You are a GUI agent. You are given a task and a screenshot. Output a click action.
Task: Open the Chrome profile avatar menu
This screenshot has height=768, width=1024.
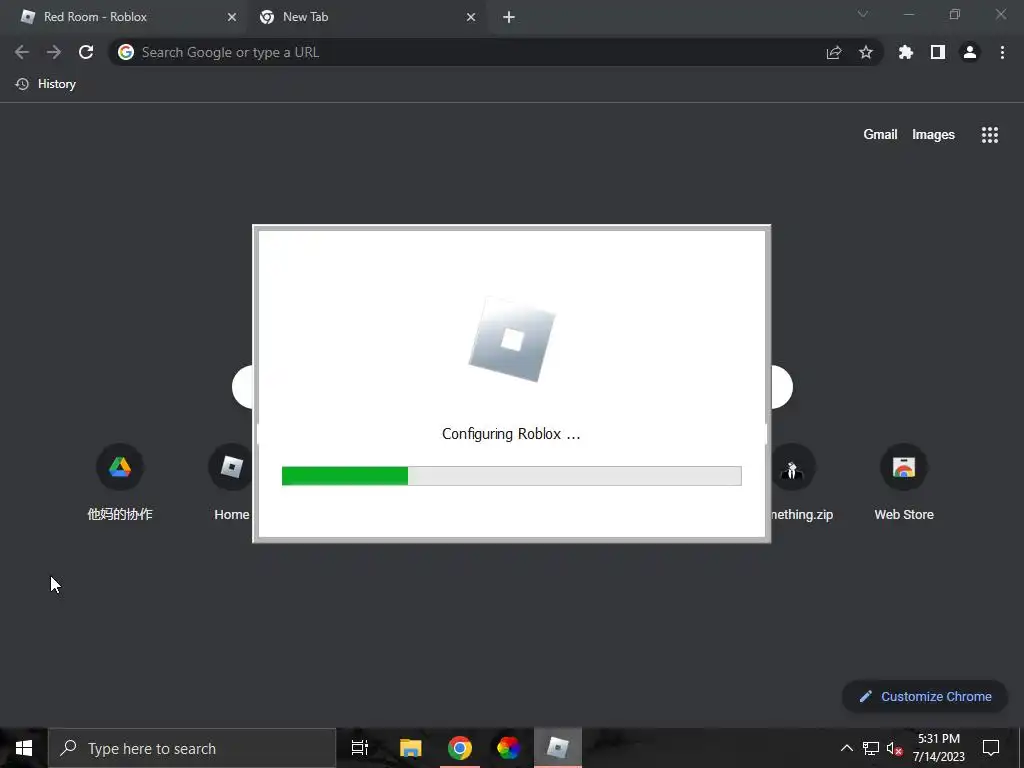click(x=970, y=52)
